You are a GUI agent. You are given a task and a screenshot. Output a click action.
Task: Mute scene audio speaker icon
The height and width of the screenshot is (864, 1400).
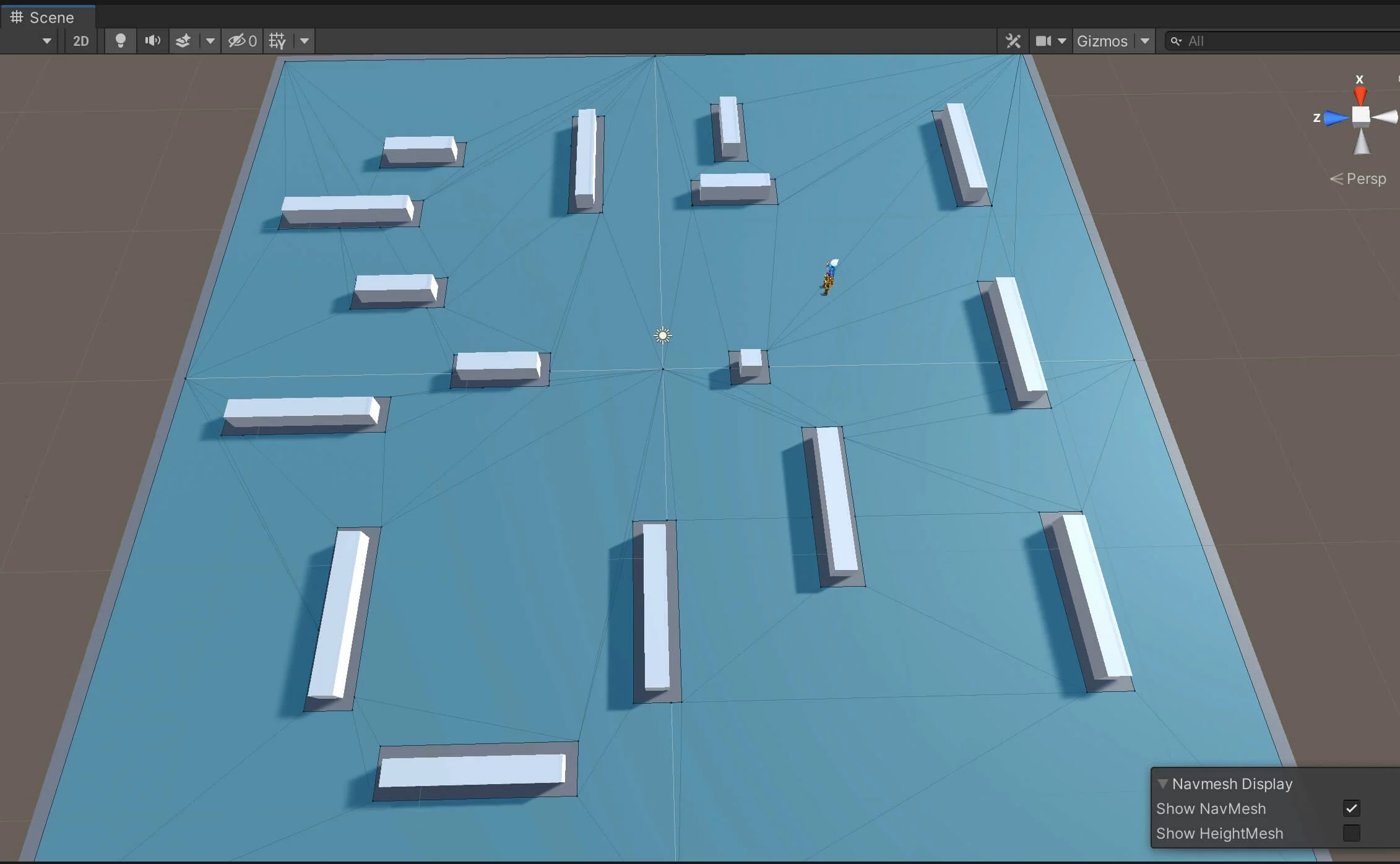coord(152,41)
